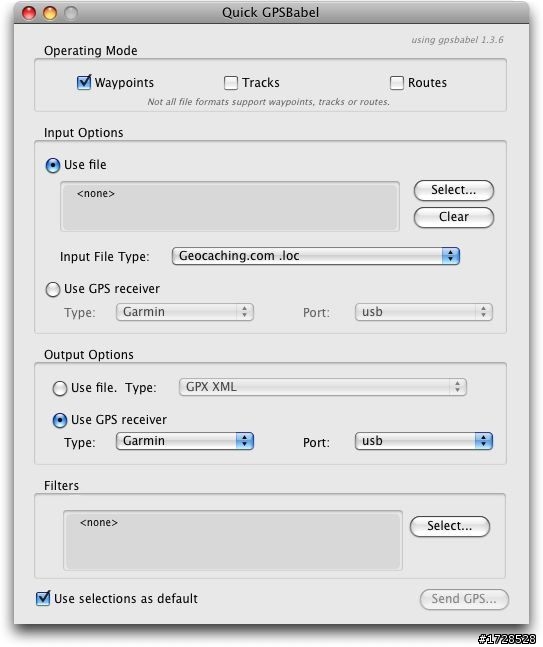Screen dimensions: 543x647
Task: Click Select button in Filters section
Action: [x=450, y=526]
